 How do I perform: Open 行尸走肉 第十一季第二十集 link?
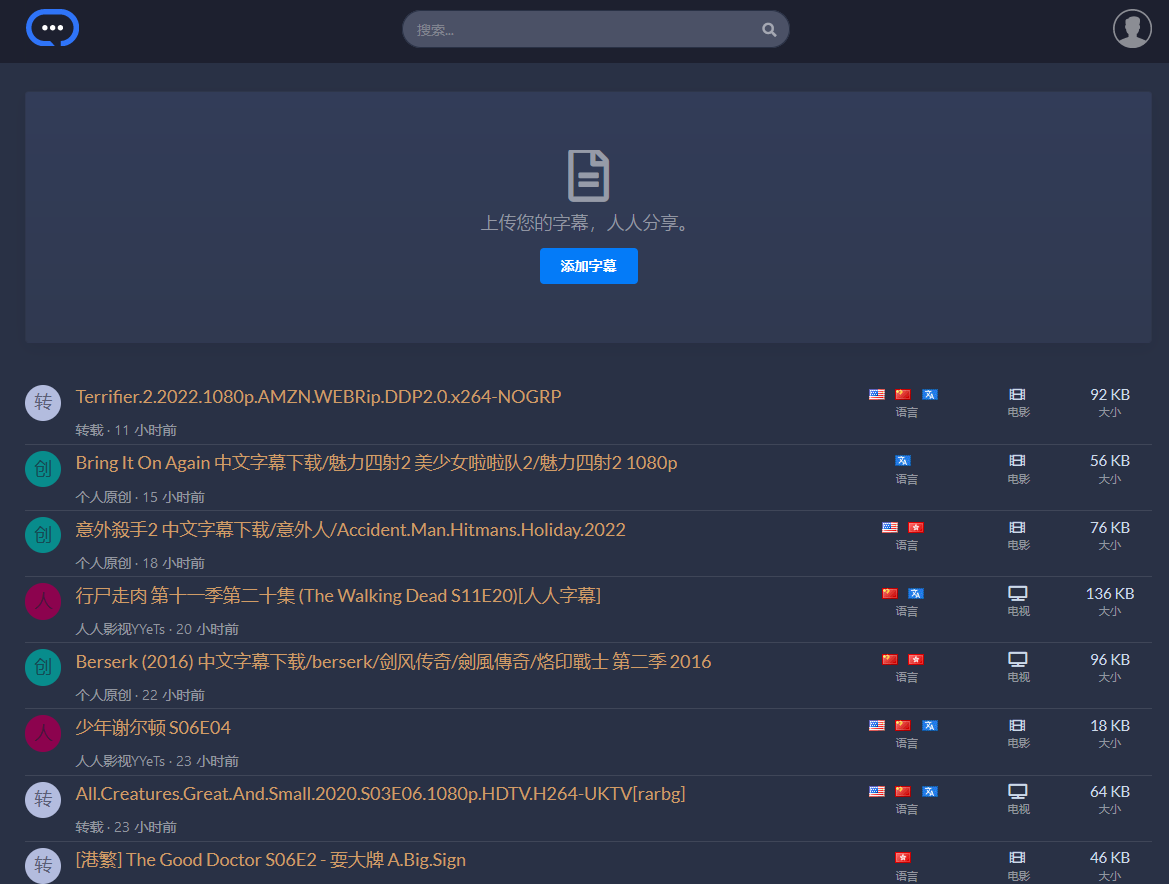[338, 596]
